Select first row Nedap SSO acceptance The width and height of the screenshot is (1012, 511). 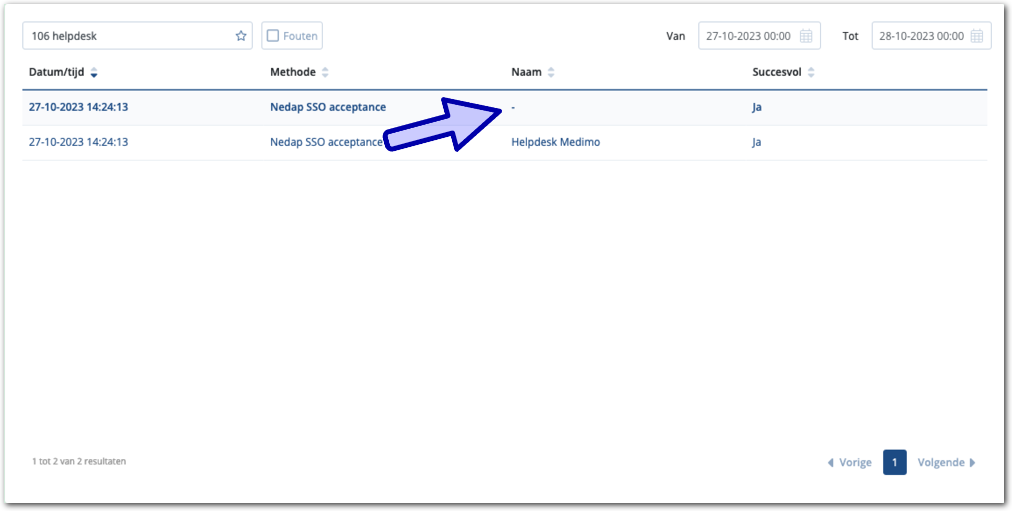pyautogui.click(x=327, y=107)
